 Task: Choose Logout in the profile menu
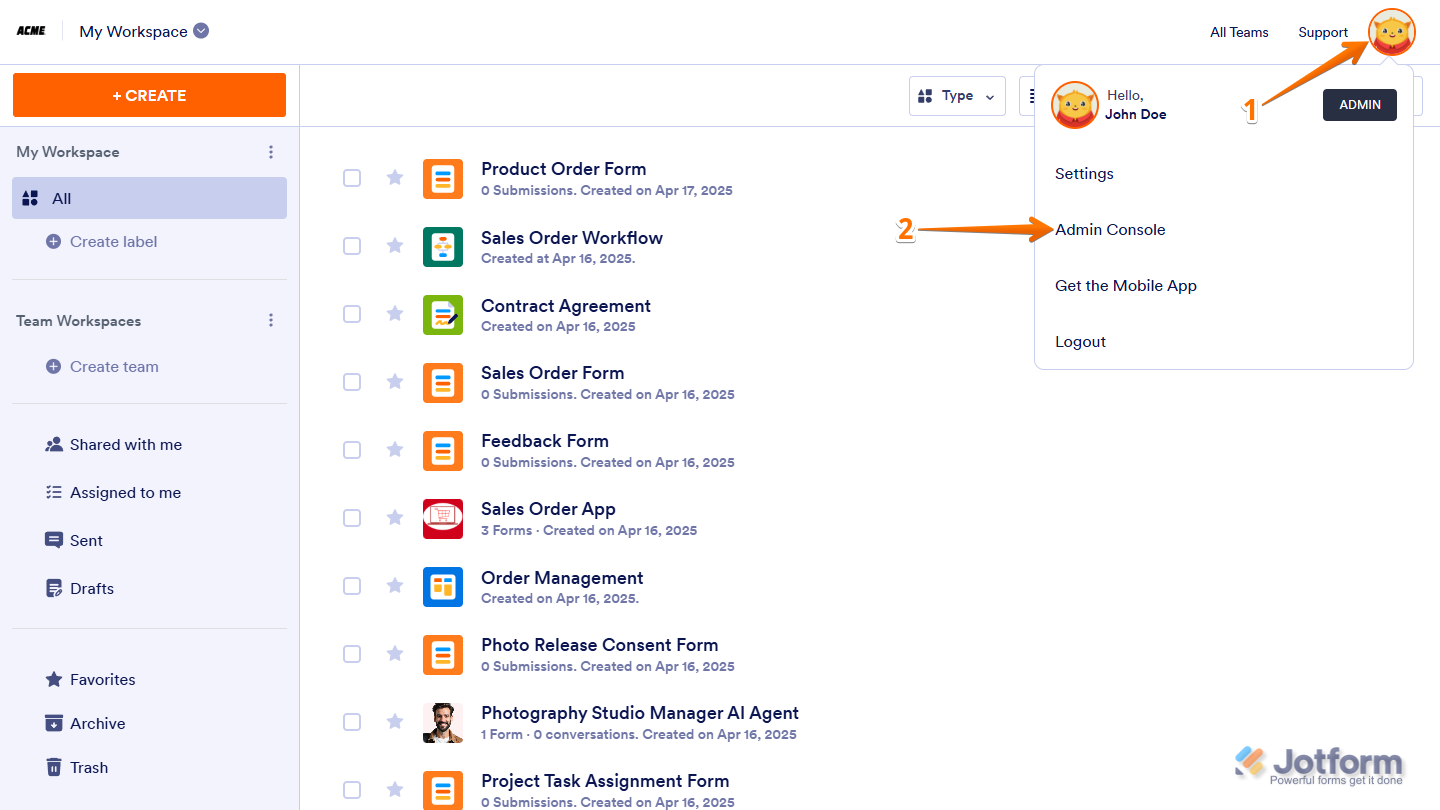1080,342
